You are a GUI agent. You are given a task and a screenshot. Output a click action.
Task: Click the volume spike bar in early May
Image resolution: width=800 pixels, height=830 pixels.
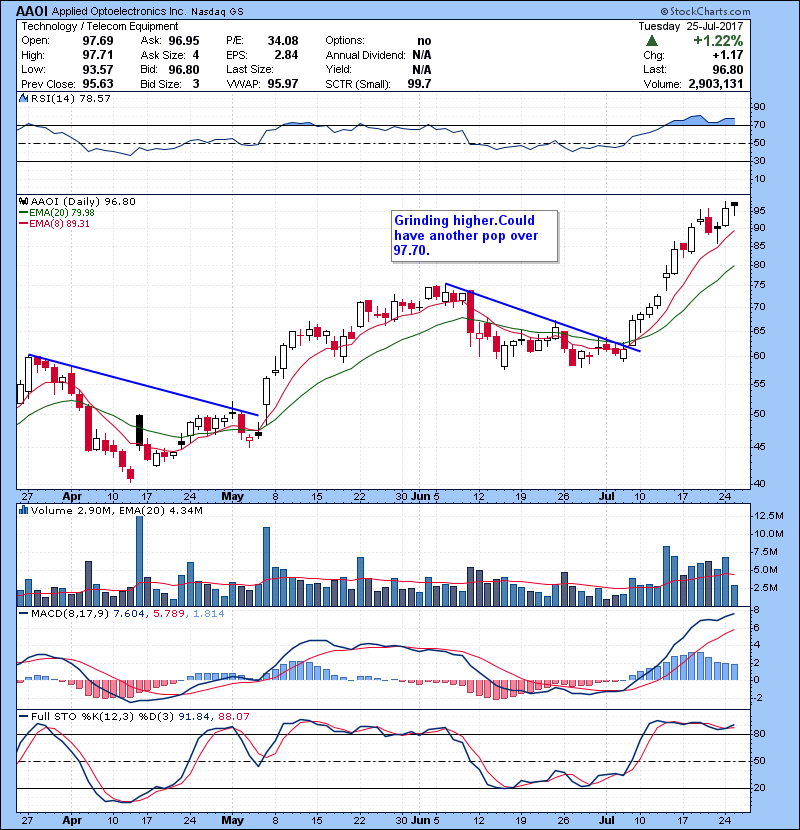tap(266, 566)
